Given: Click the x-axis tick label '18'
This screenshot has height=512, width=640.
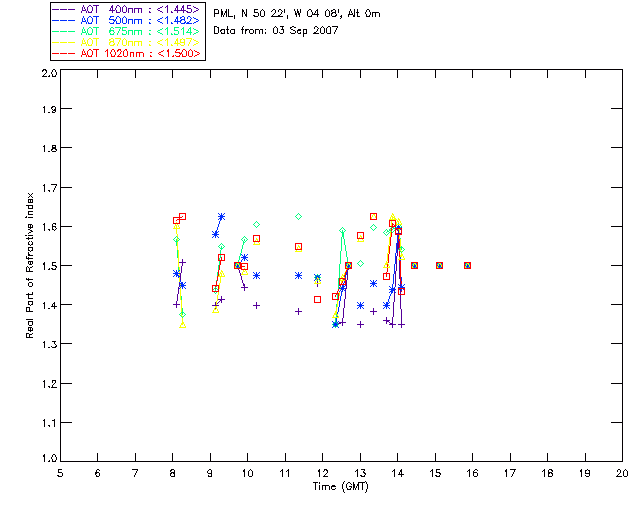Looking at the screenshot, I should 547,473.
